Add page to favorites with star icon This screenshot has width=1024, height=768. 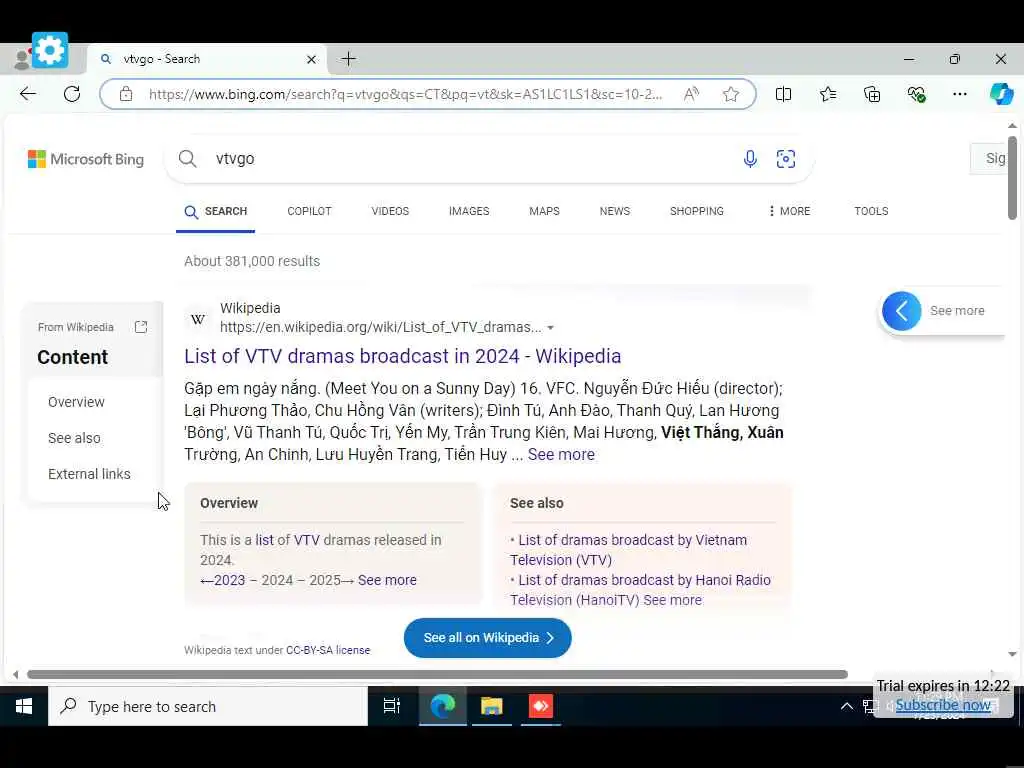(731, 94)
